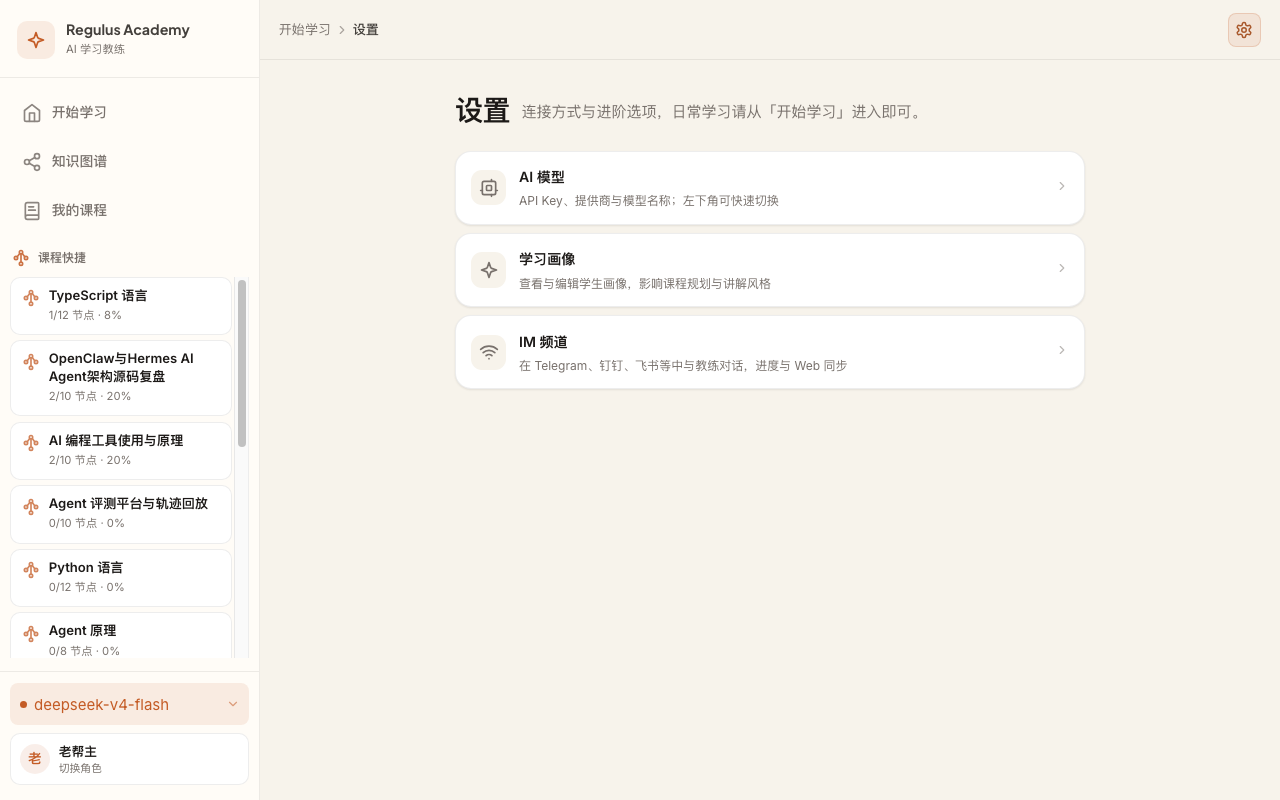1280x800 pixels.
Task: Click the Agent 原理 course node icon
Action: pyautogui.click(x=31, y=633)
